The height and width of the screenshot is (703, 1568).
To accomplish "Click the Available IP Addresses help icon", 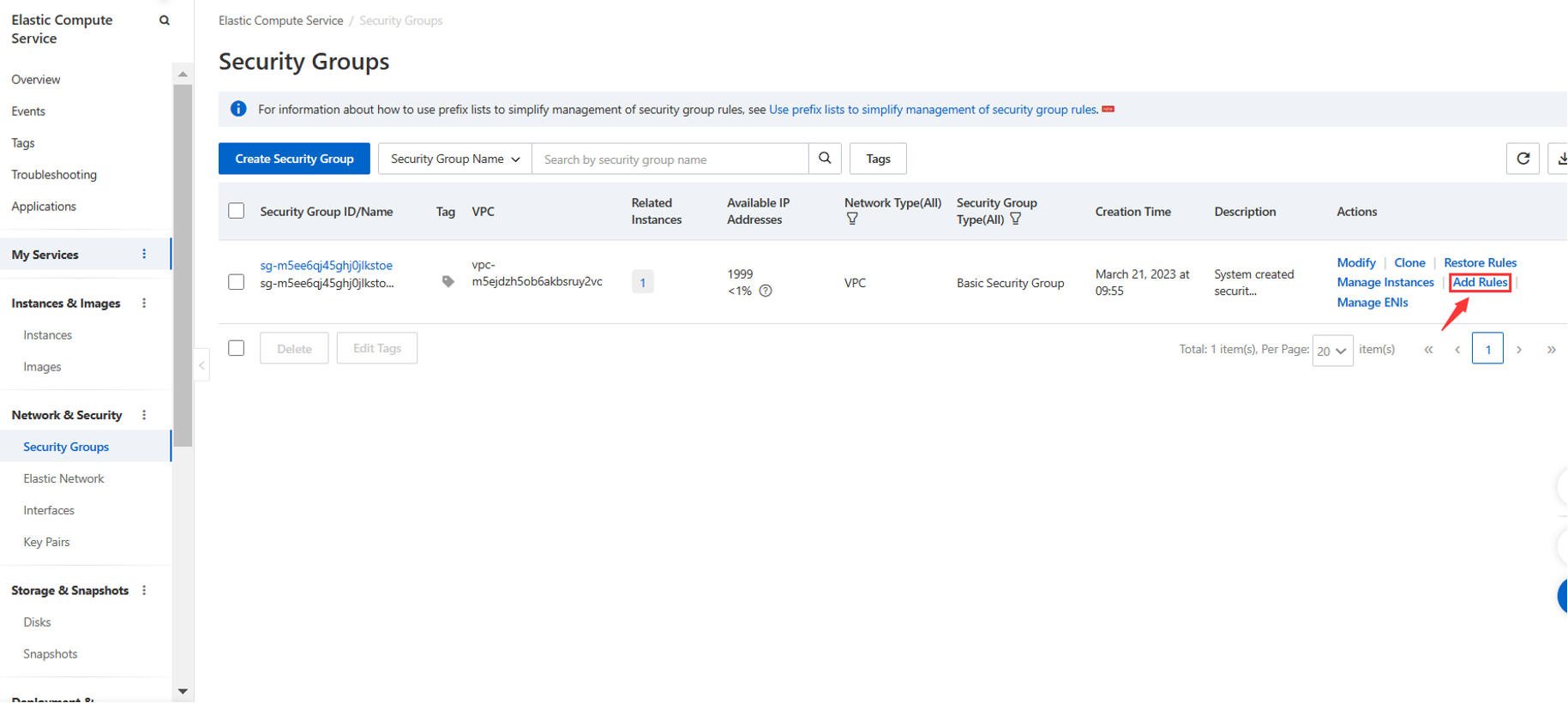I will (x=766, y=291).
